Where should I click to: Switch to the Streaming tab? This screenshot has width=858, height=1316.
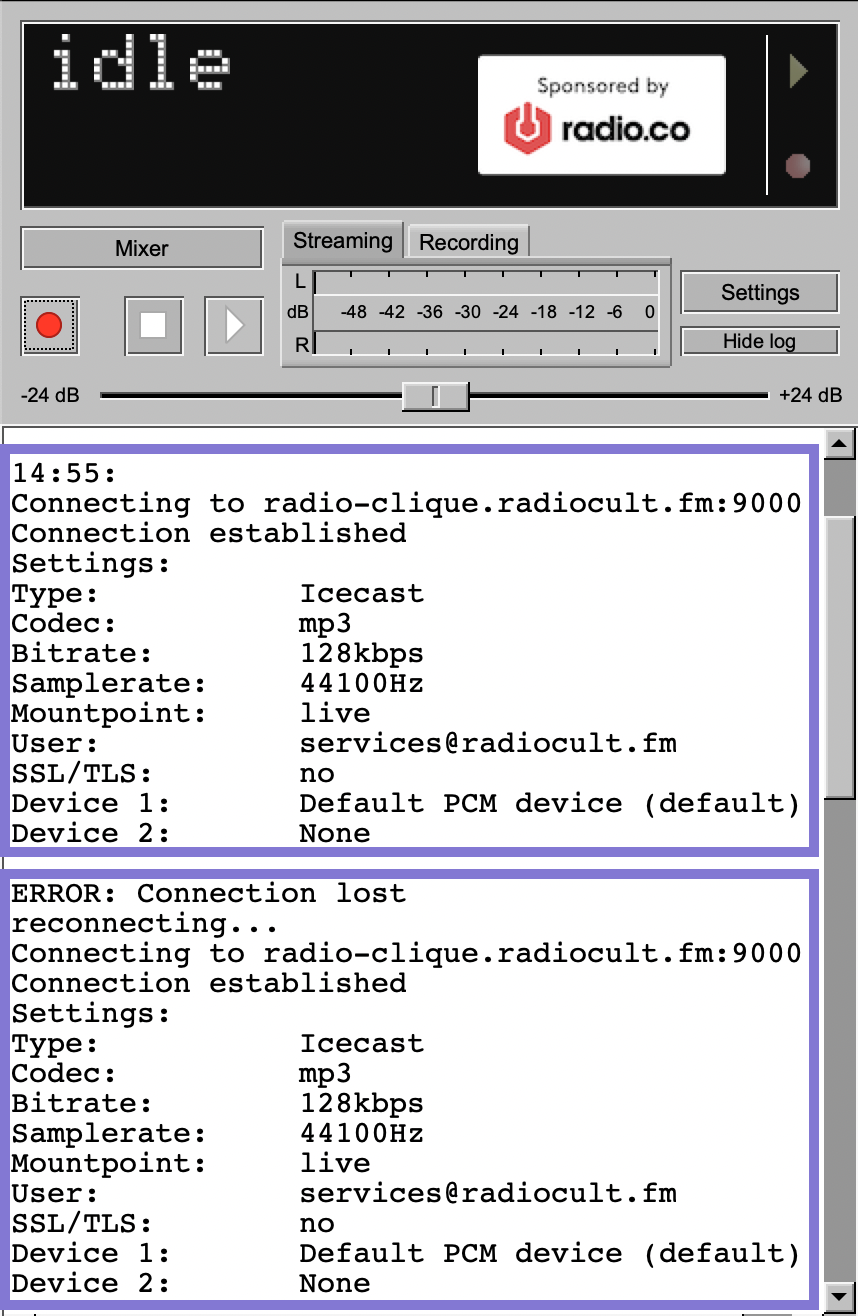pos(343,241)
